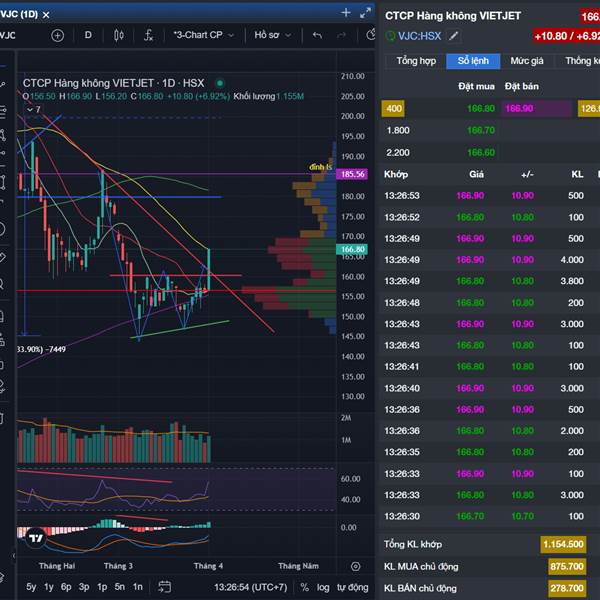Open the D interval selector
600x600 pixels.
(88, 35)
